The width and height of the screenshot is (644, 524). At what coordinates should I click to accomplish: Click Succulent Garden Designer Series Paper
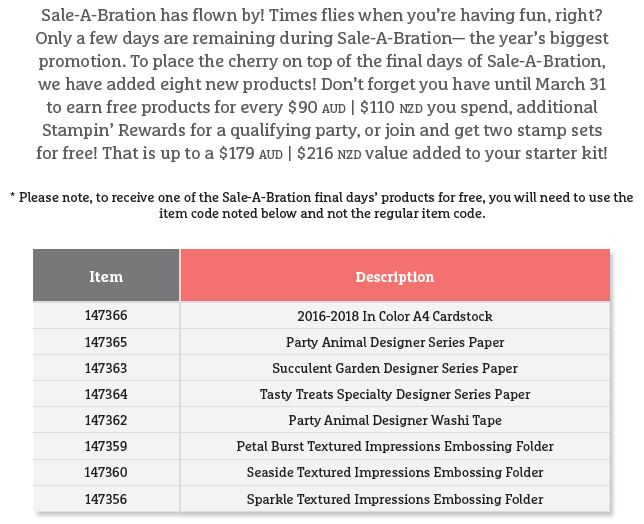395,368
